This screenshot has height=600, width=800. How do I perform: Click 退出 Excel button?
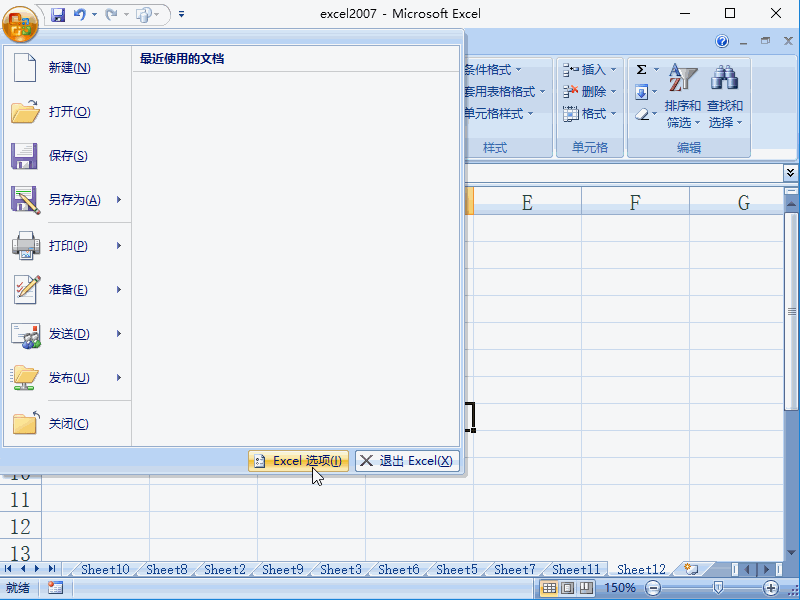tap(407, 461)
